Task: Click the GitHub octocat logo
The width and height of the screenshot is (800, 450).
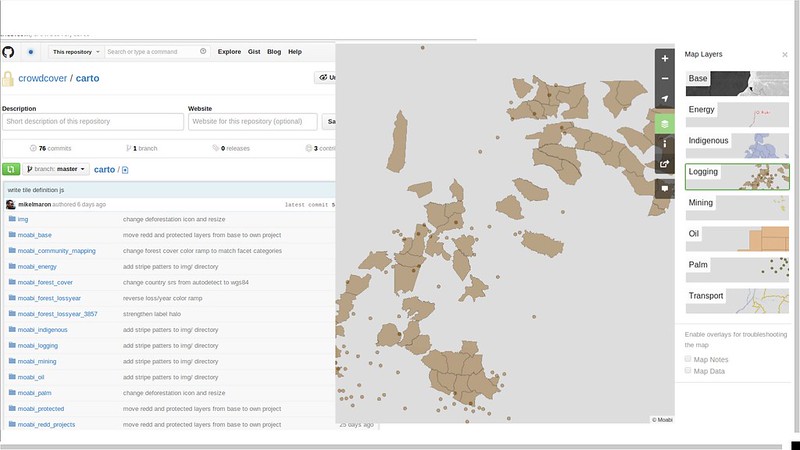Action: coord(8,52)
